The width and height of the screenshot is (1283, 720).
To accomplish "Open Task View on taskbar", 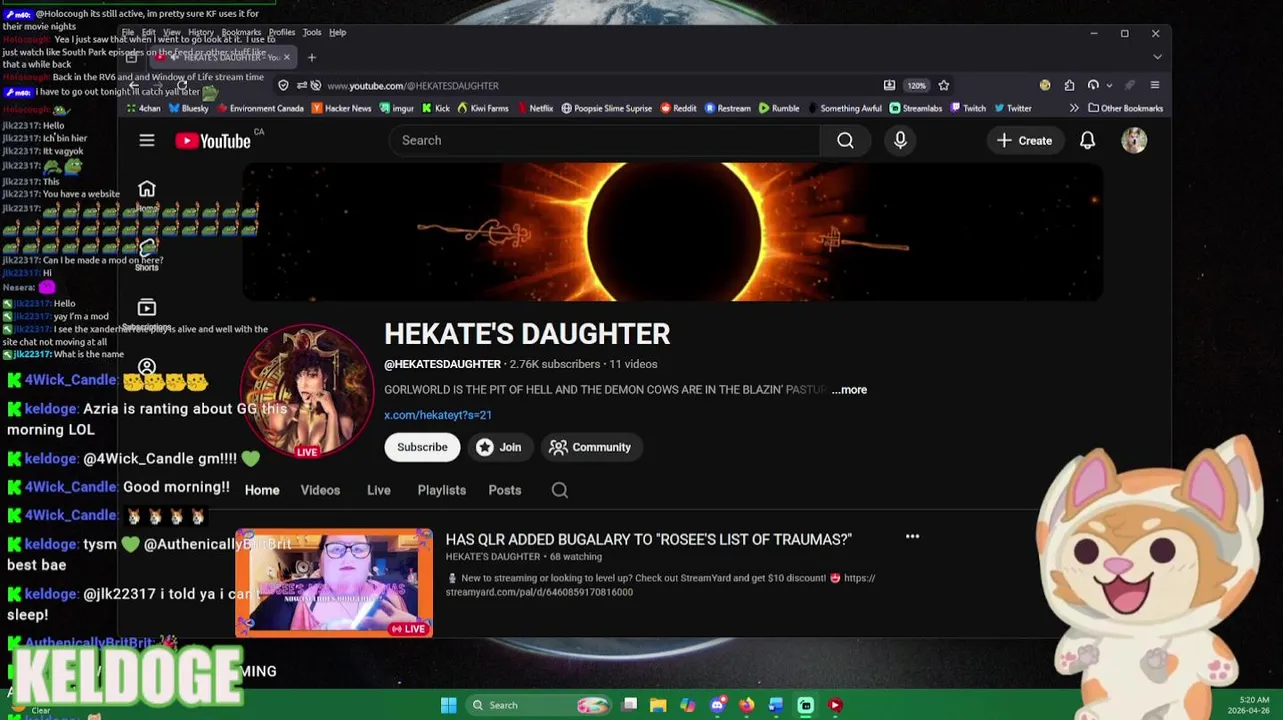I will click(x=629, y=705).
